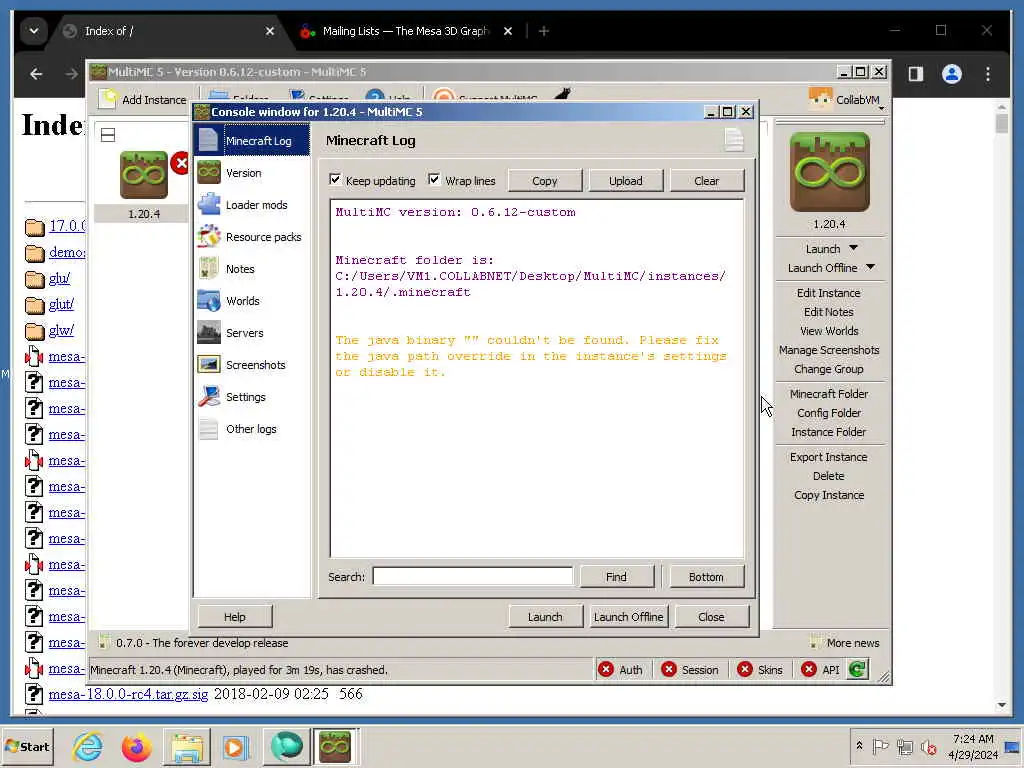Select the 1.20.4 instance in instance list
This screenshot has width=1024, height=768.
144,186
